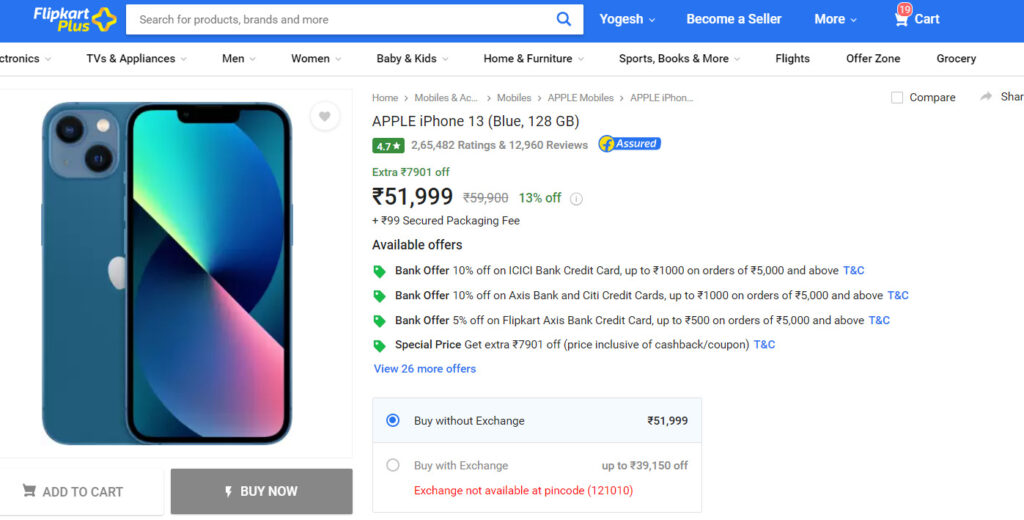Click the search magnifier icon
This screenshot has width=1024, height=520.
tap(564, 19)
